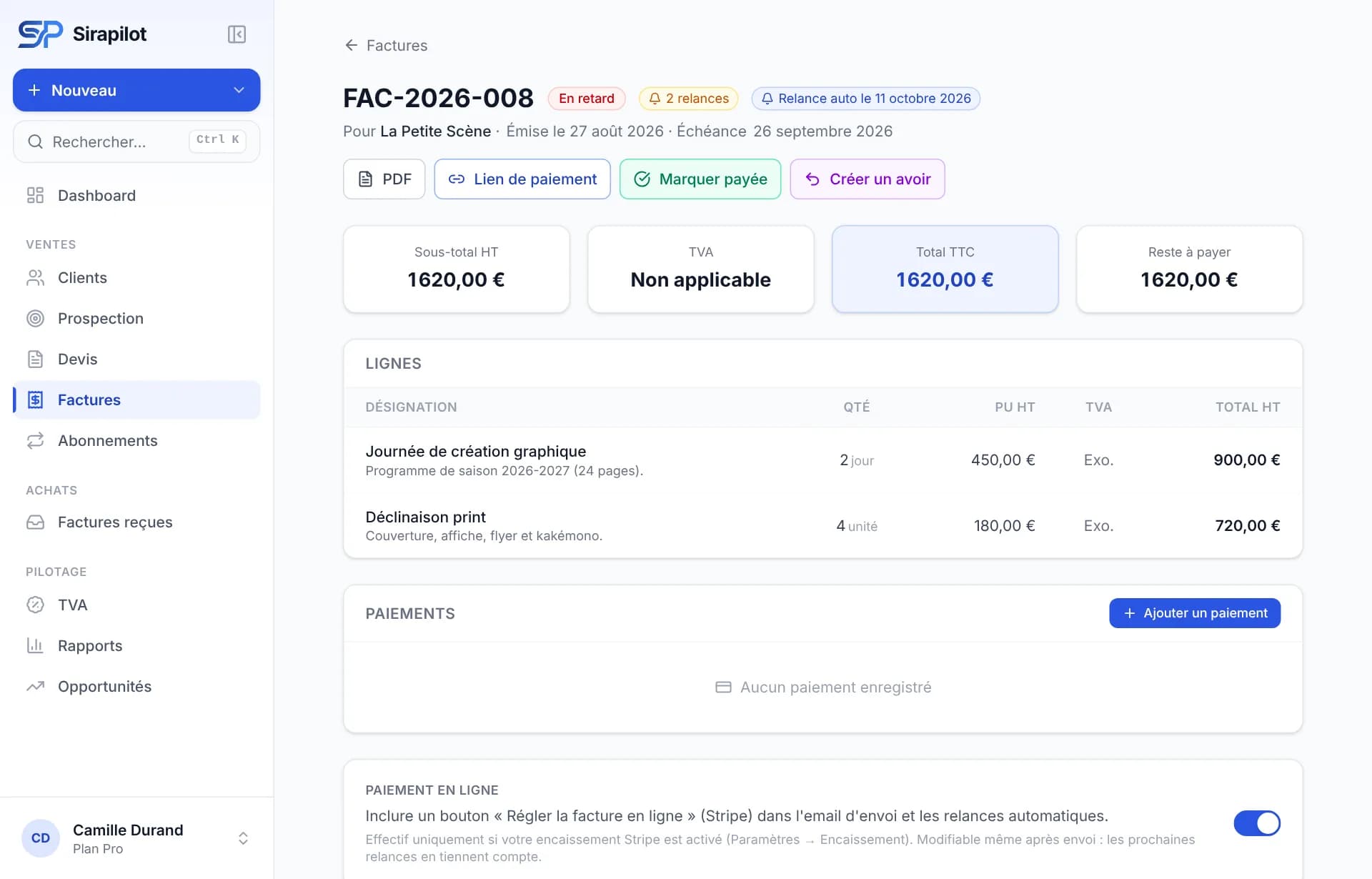
Task: Click the Sous-total HT card
Action: click(457, 269)
